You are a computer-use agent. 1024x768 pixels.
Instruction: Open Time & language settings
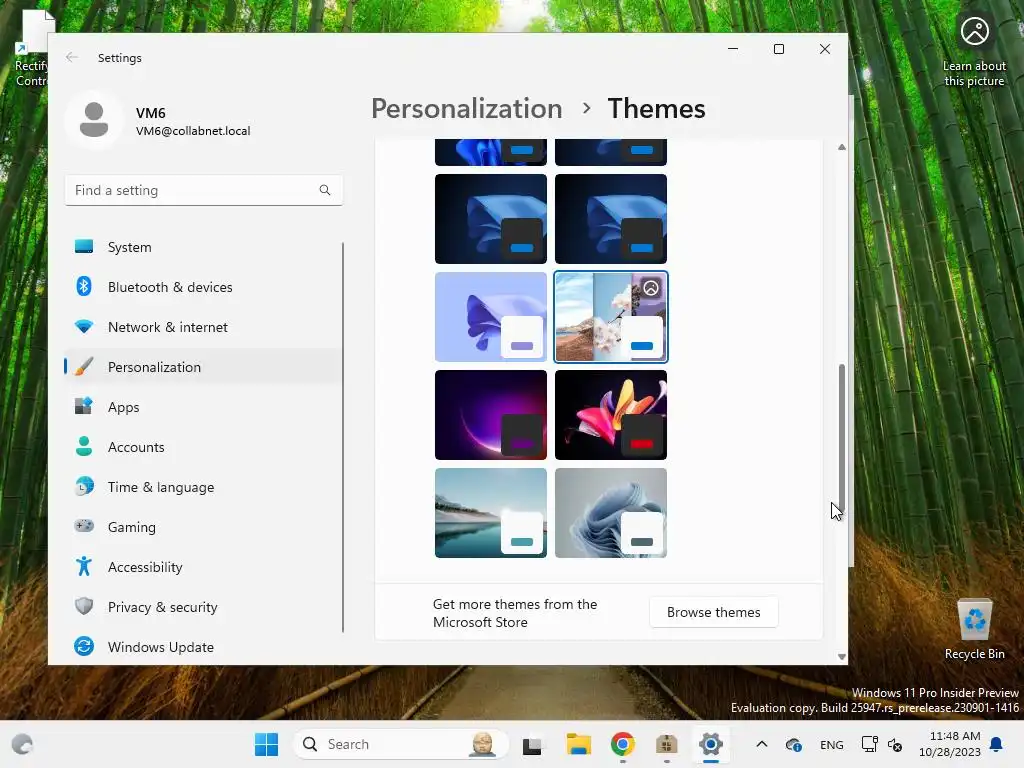click(x=202, y=487)
